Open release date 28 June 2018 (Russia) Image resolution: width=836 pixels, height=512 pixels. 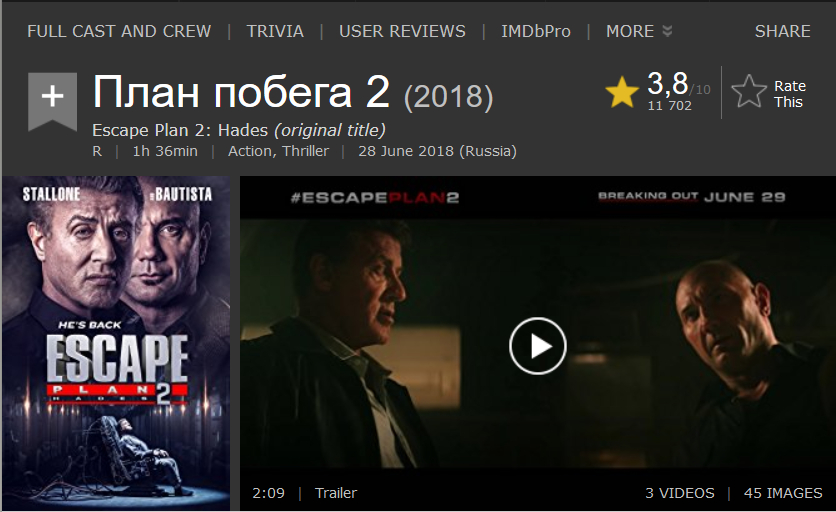click(437, 151)
